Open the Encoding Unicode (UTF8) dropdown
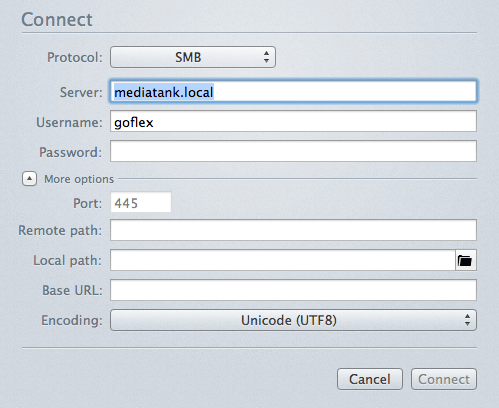 point(293,320)
